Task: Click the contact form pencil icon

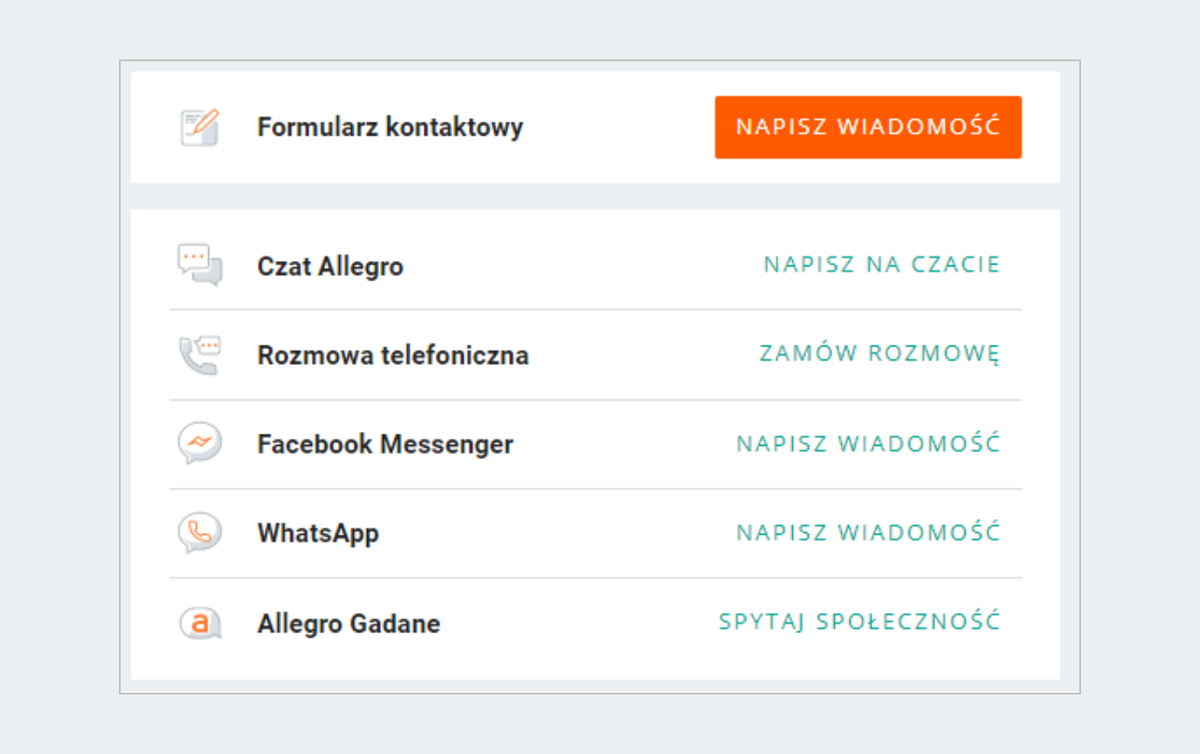Action: [200, 128]
